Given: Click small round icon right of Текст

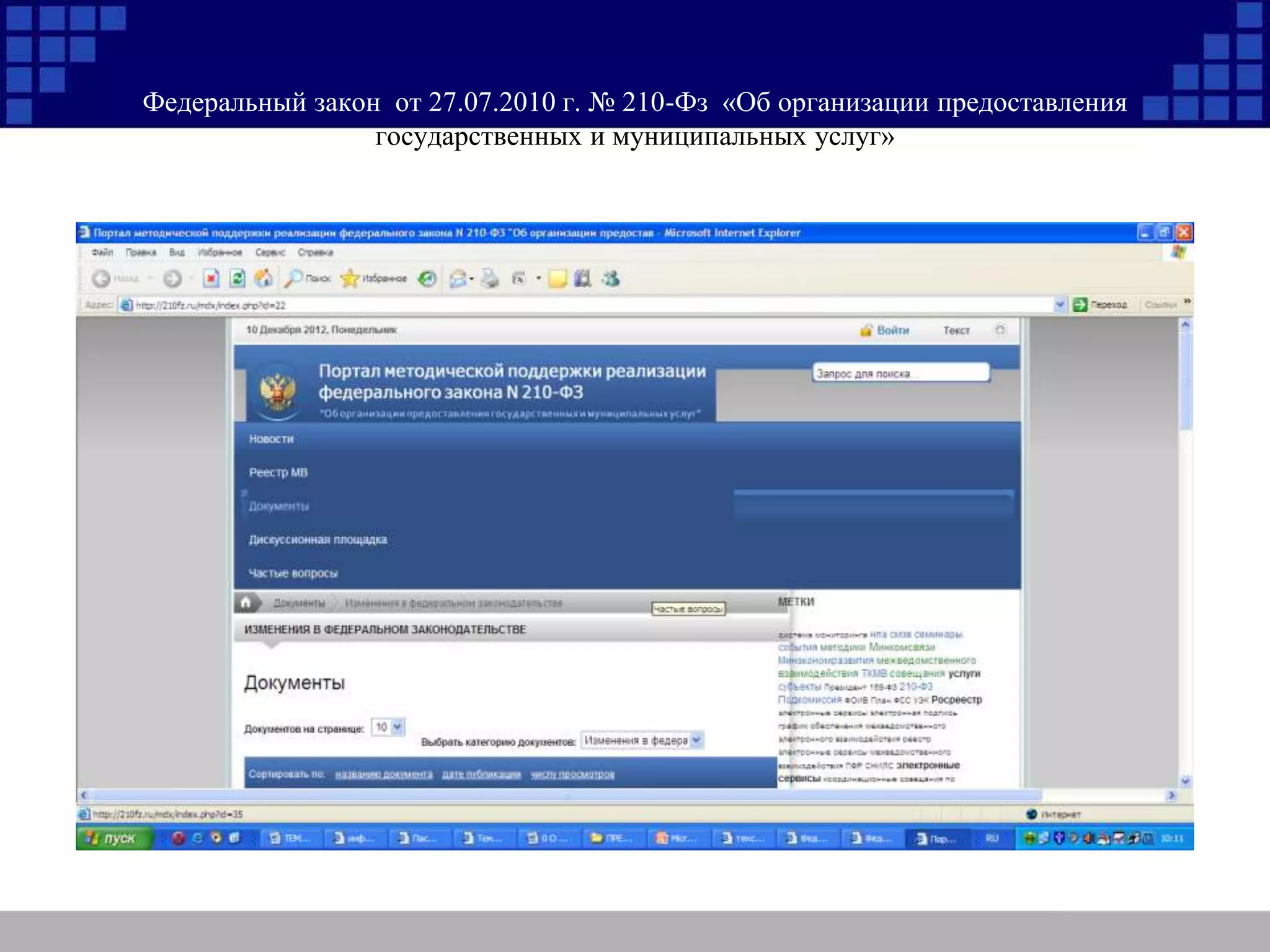Looking at the screenshot, I should [1000, 330].
